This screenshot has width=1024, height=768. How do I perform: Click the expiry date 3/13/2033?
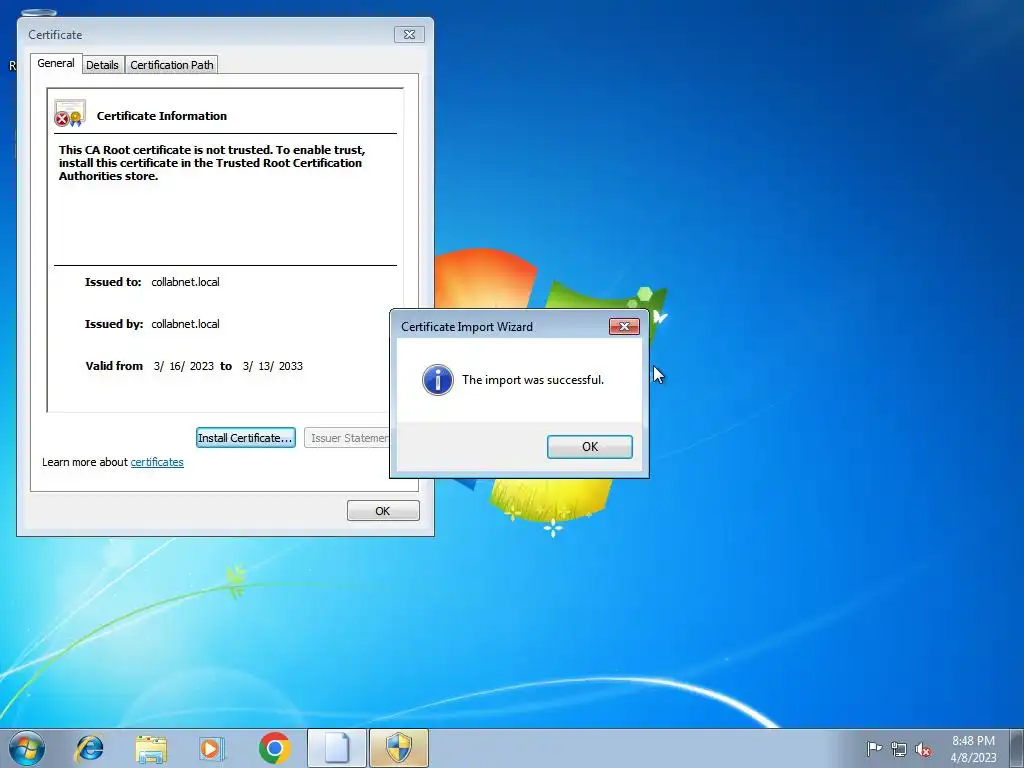point(273,366)
